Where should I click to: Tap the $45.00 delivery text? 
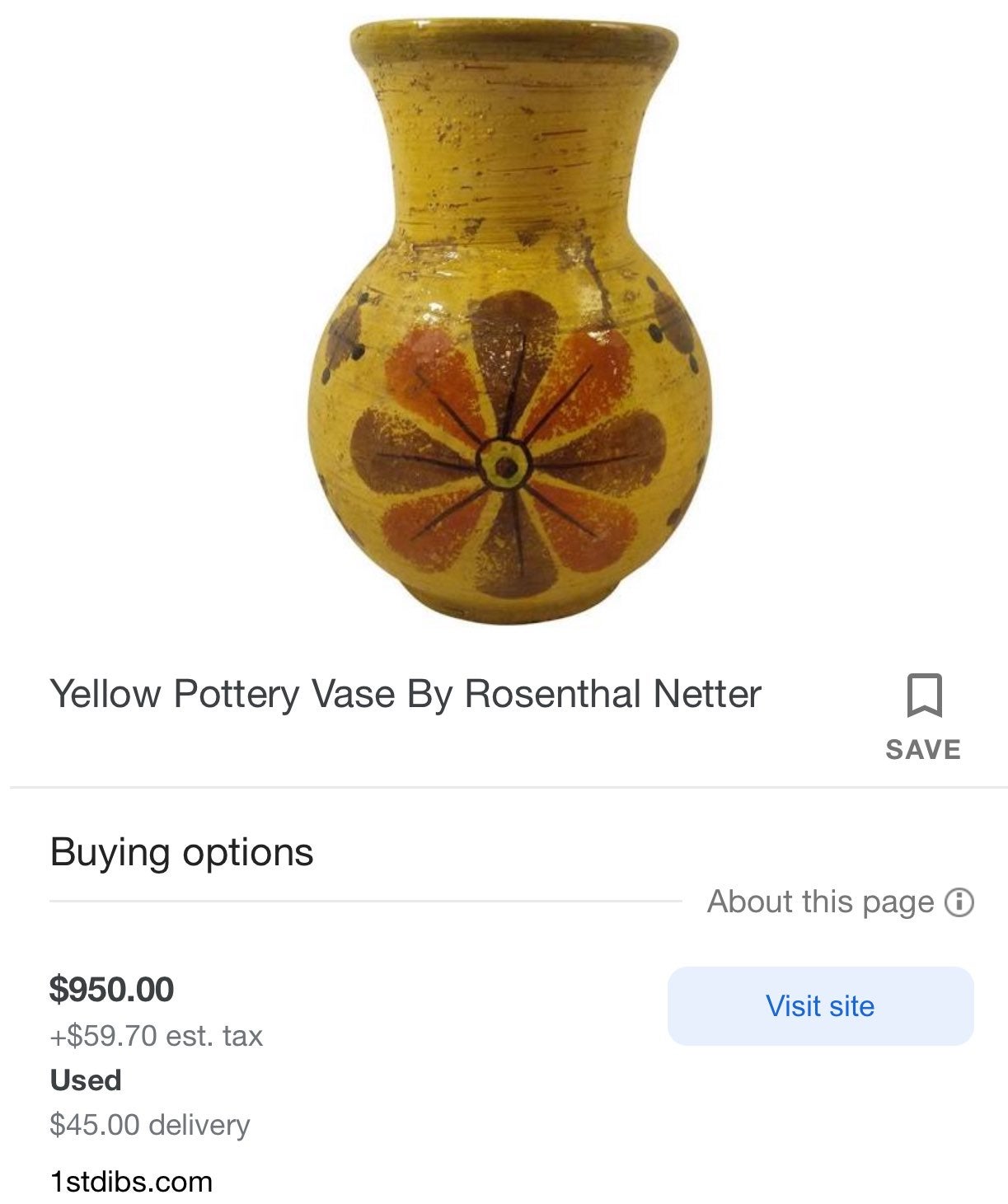pyautogui.click(x=149, y=1125)
